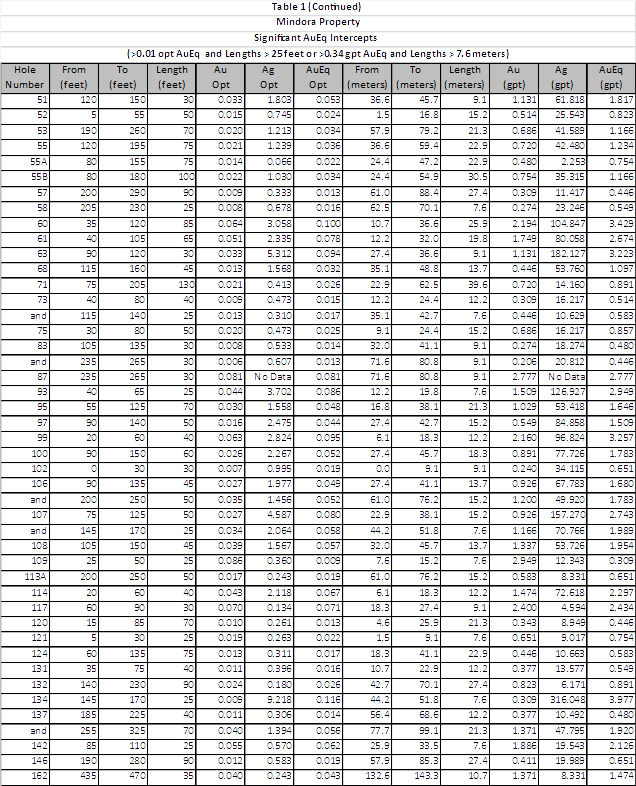Click Ag Opt value '4.587' for hole 107
The width and height of the screenshot is (636, 786).
(x=279, y=515)
